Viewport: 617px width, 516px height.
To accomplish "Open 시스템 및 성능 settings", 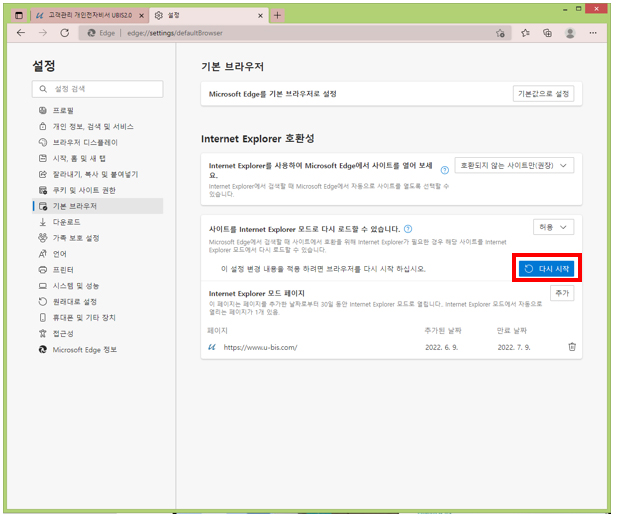I will 98,286.
